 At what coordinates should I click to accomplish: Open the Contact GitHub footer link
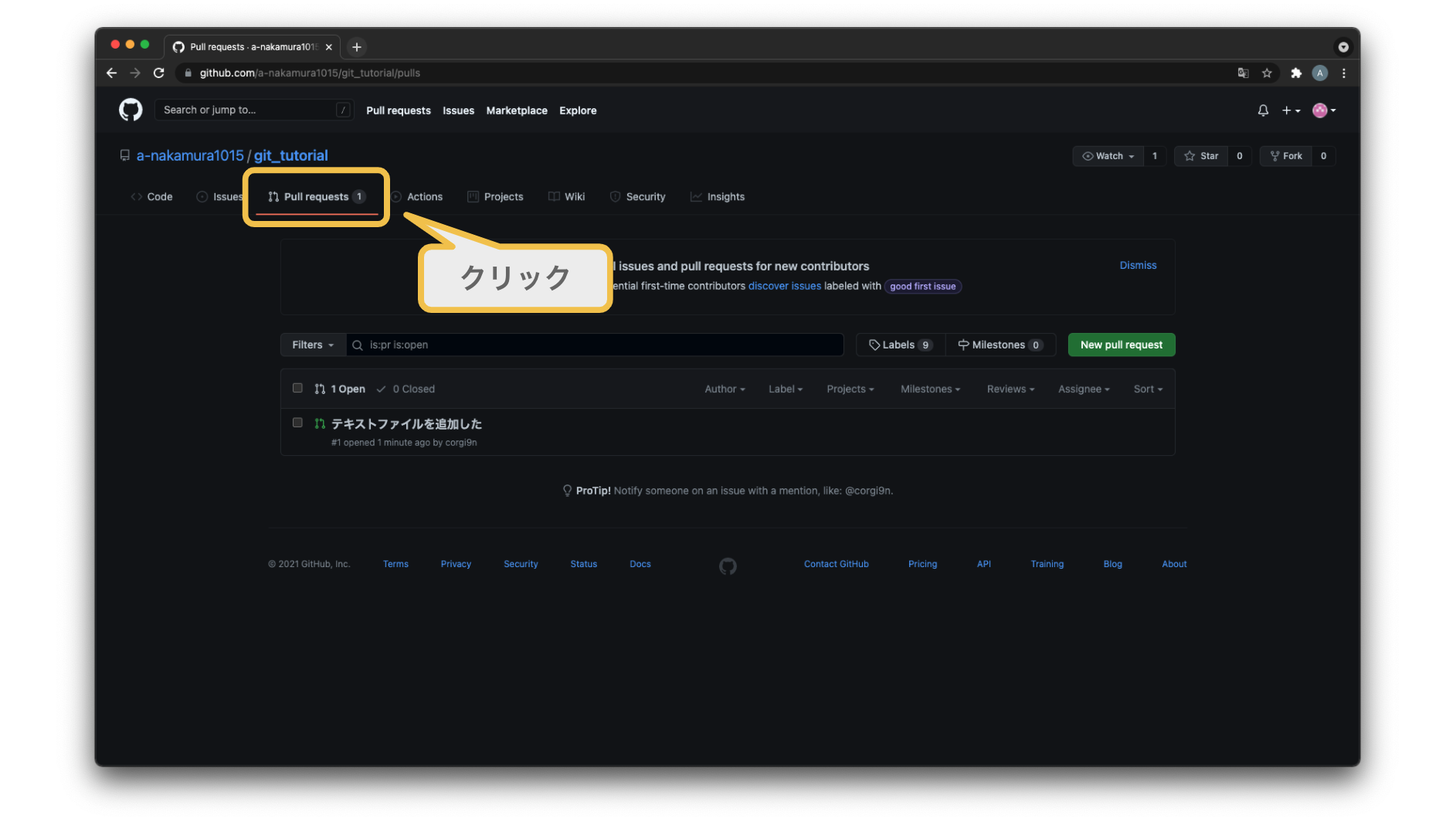point(836,564)
